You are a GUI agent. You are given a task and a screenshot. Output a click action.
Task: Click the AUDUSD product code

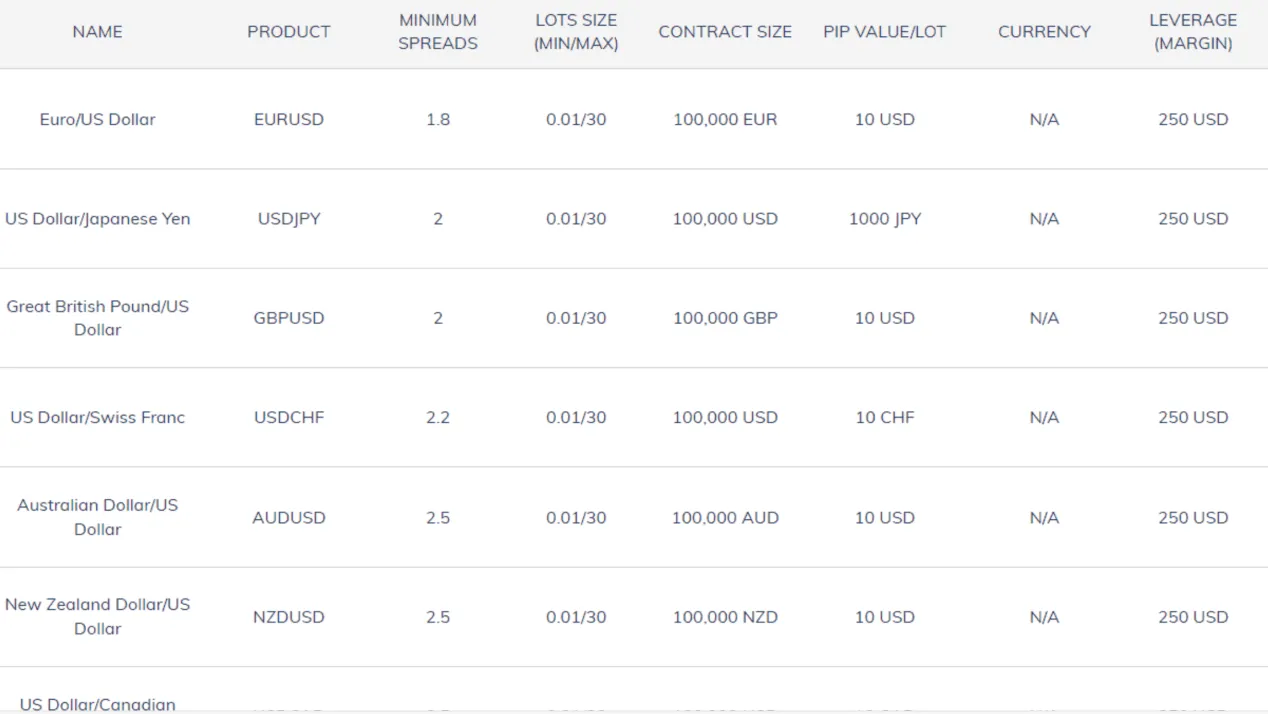pyautogui.click(x=289, y=517)
